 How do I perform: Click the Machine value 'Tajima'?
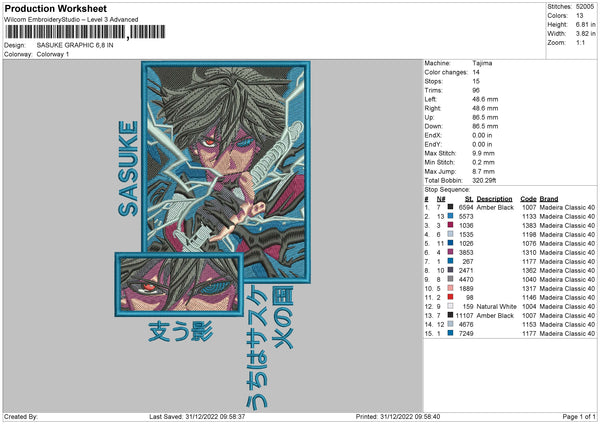482,63
